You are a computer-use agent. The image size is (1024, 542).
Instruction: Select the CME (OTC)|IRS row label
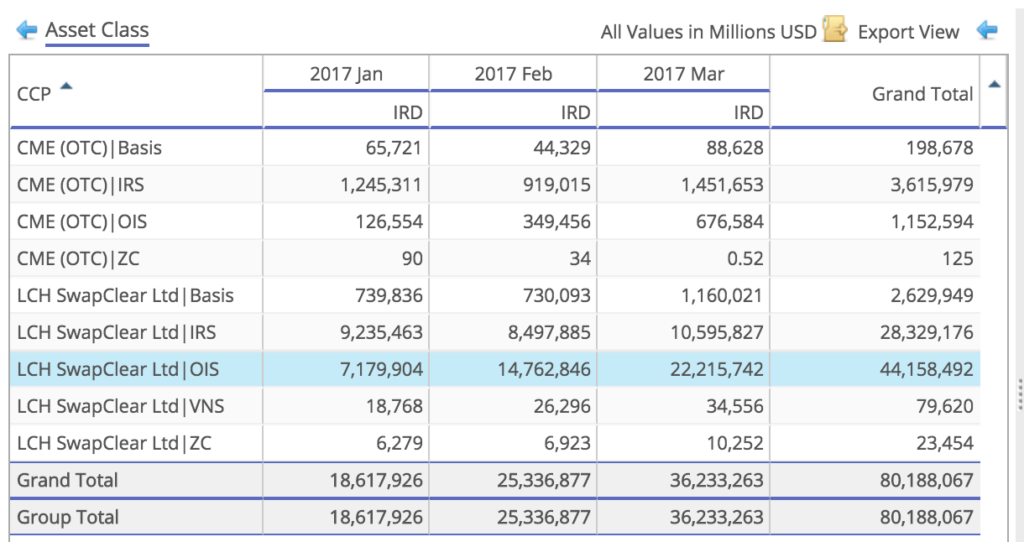80,185
